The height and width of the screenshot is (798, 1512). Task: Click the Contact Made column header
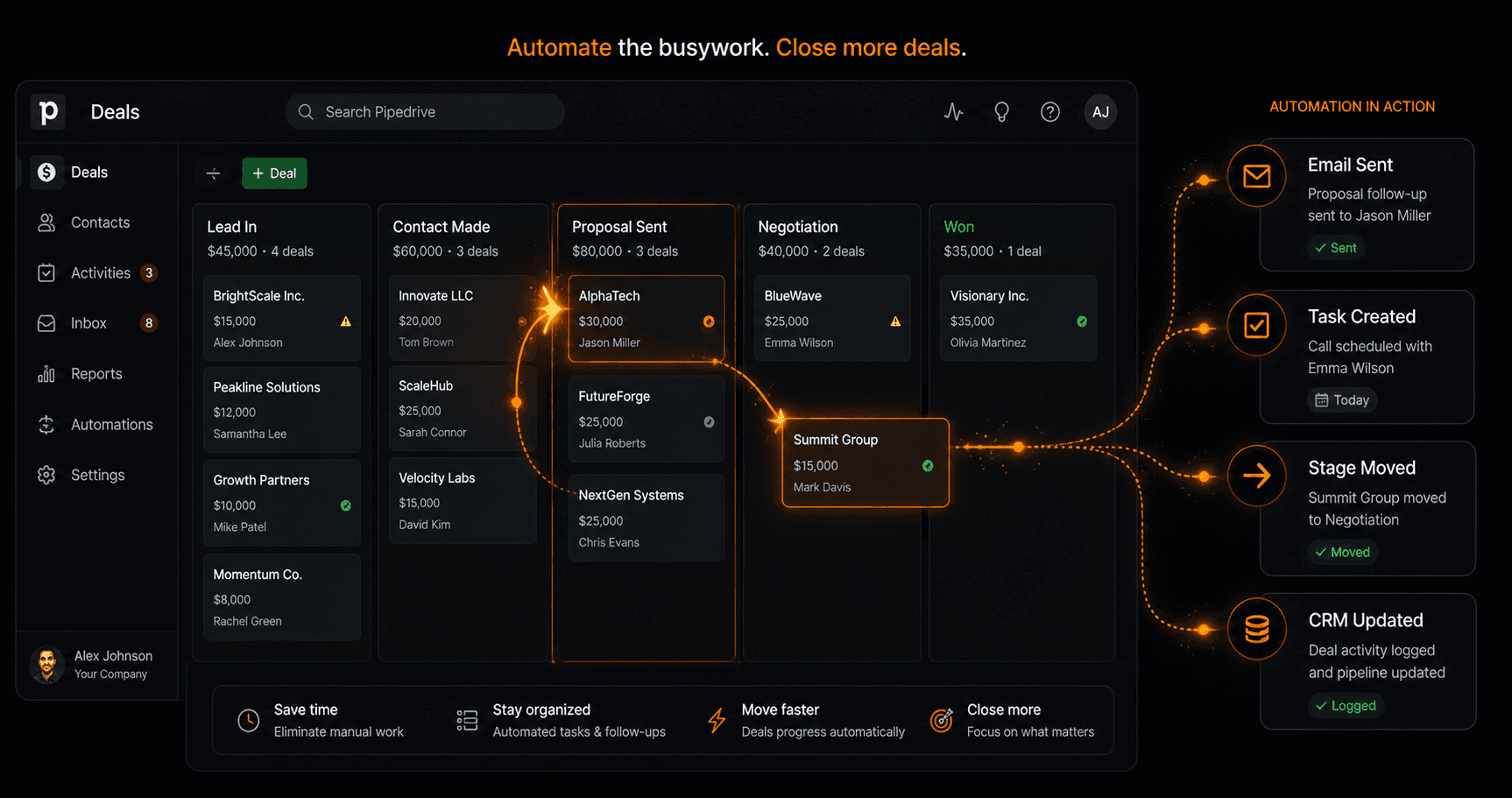pos(442,227)
